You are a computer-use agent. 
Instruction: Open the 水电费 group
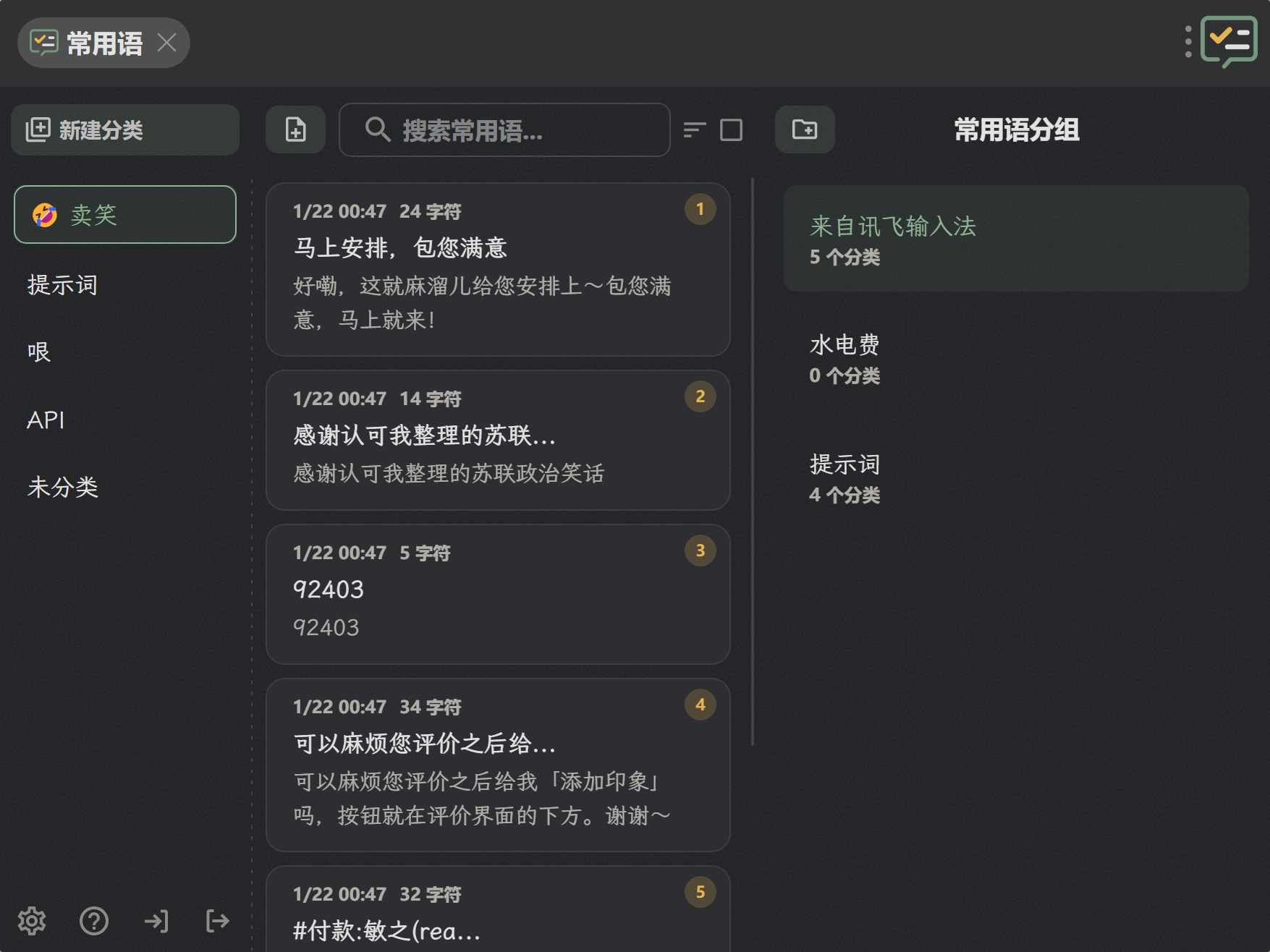pos(1016,359)
